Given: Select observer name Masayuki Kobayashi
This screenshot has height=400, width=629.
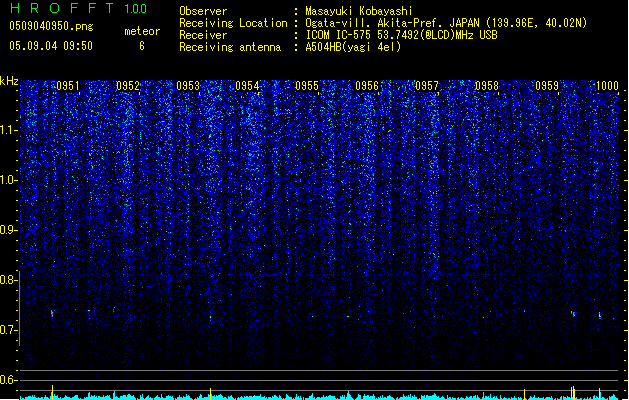Looking at the screenshot, I should pos(359,11).
